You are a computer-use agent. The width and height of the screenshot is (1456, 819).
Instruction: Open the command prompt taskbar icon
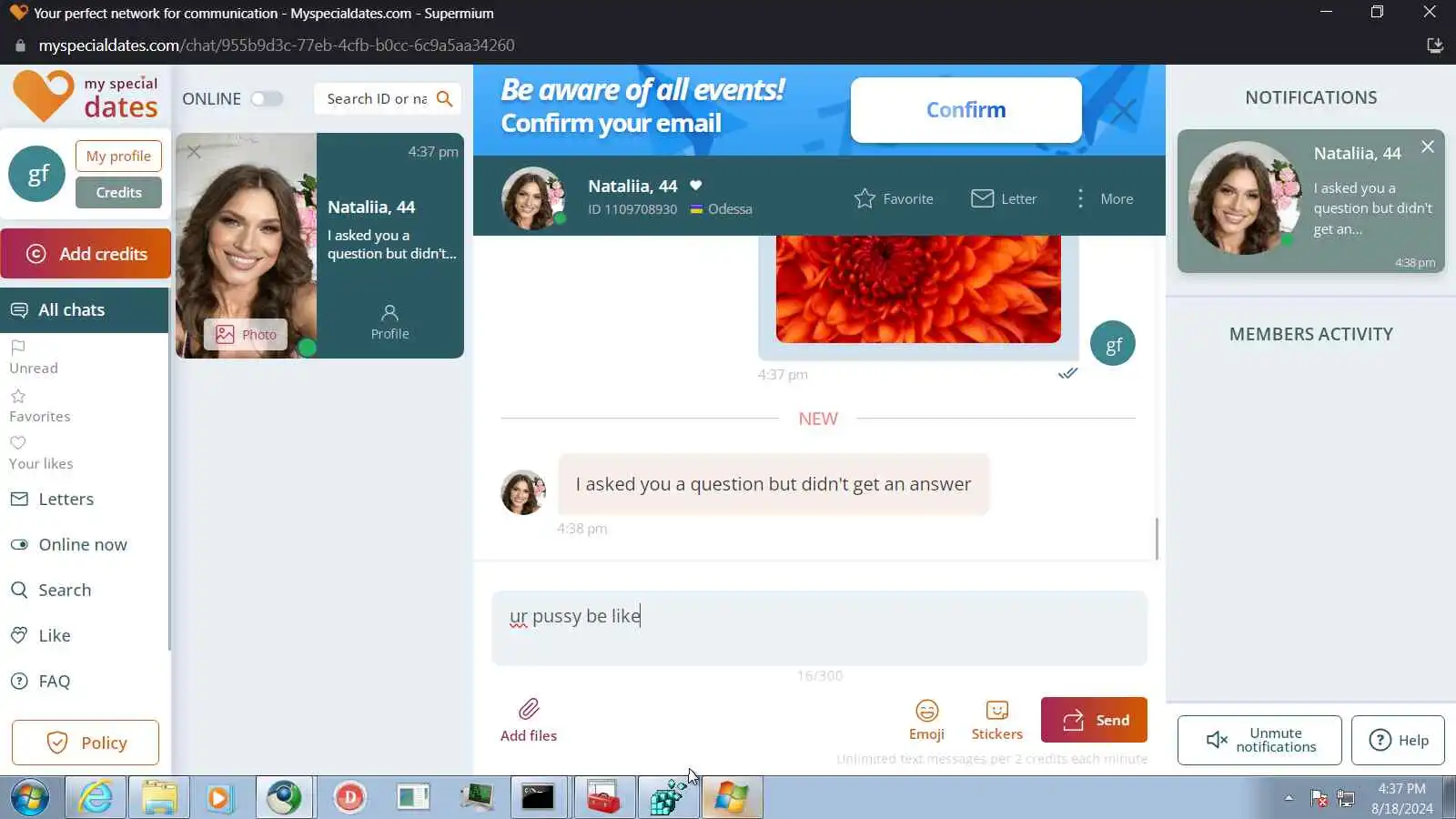538,798
